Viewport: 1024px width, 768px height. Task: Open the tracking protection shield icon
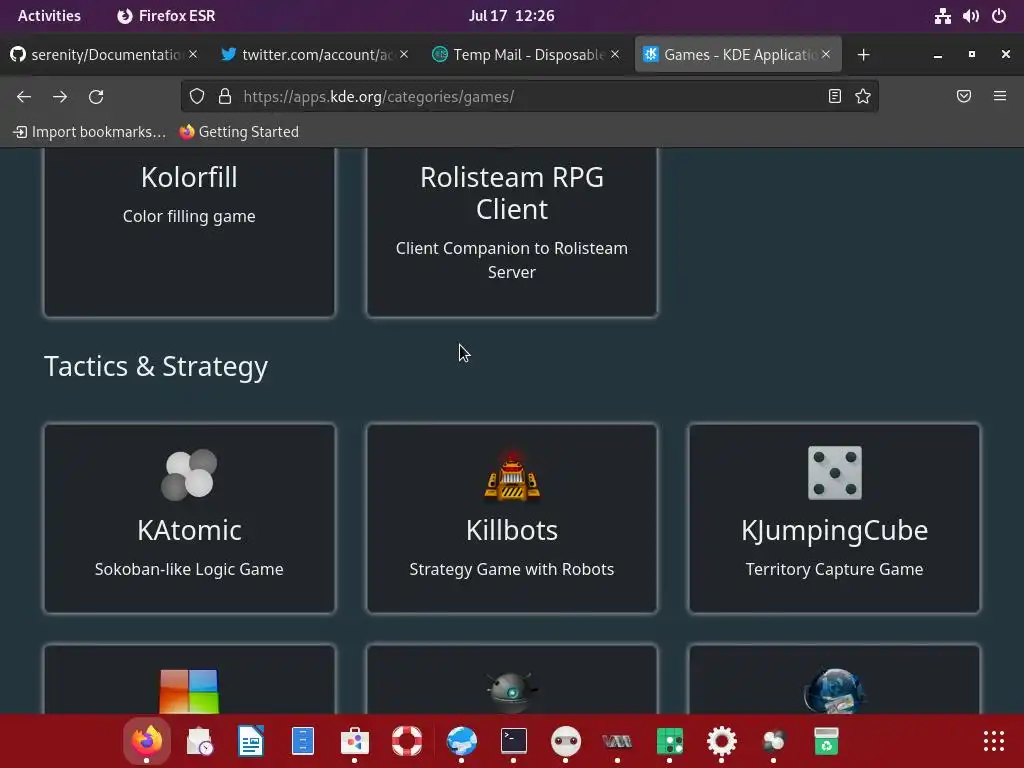197,97
